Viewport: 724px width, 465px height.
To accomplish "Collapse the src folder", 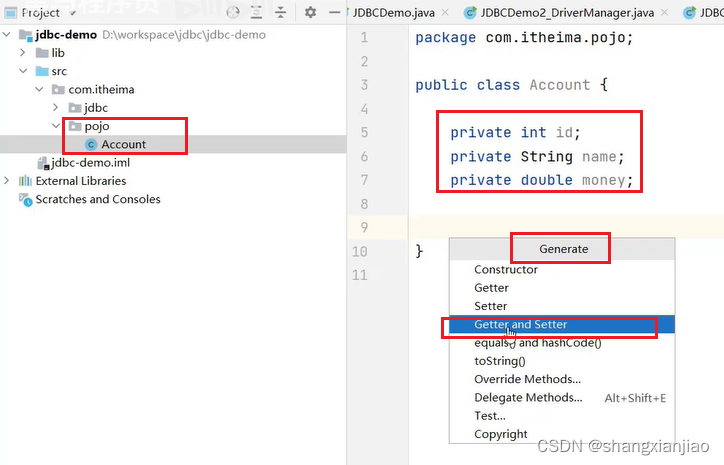I will point(23,71).
